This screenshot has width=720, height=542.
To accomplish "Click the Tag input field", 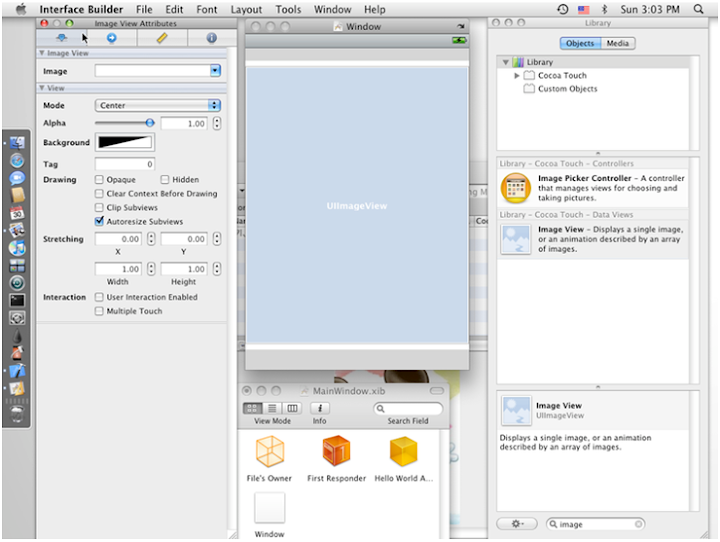I will 125,164.
